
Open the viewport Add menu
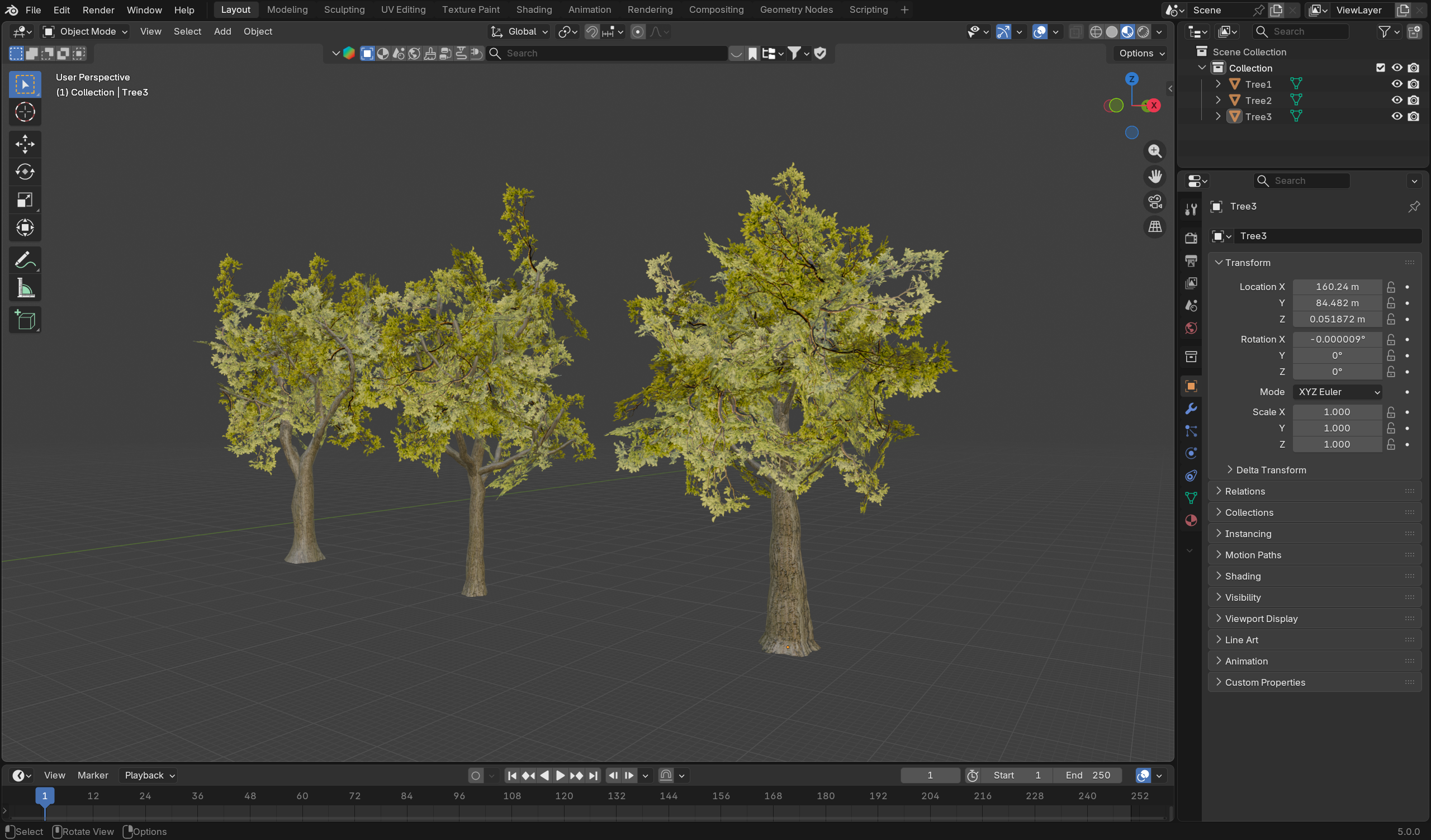pos(222,32)
